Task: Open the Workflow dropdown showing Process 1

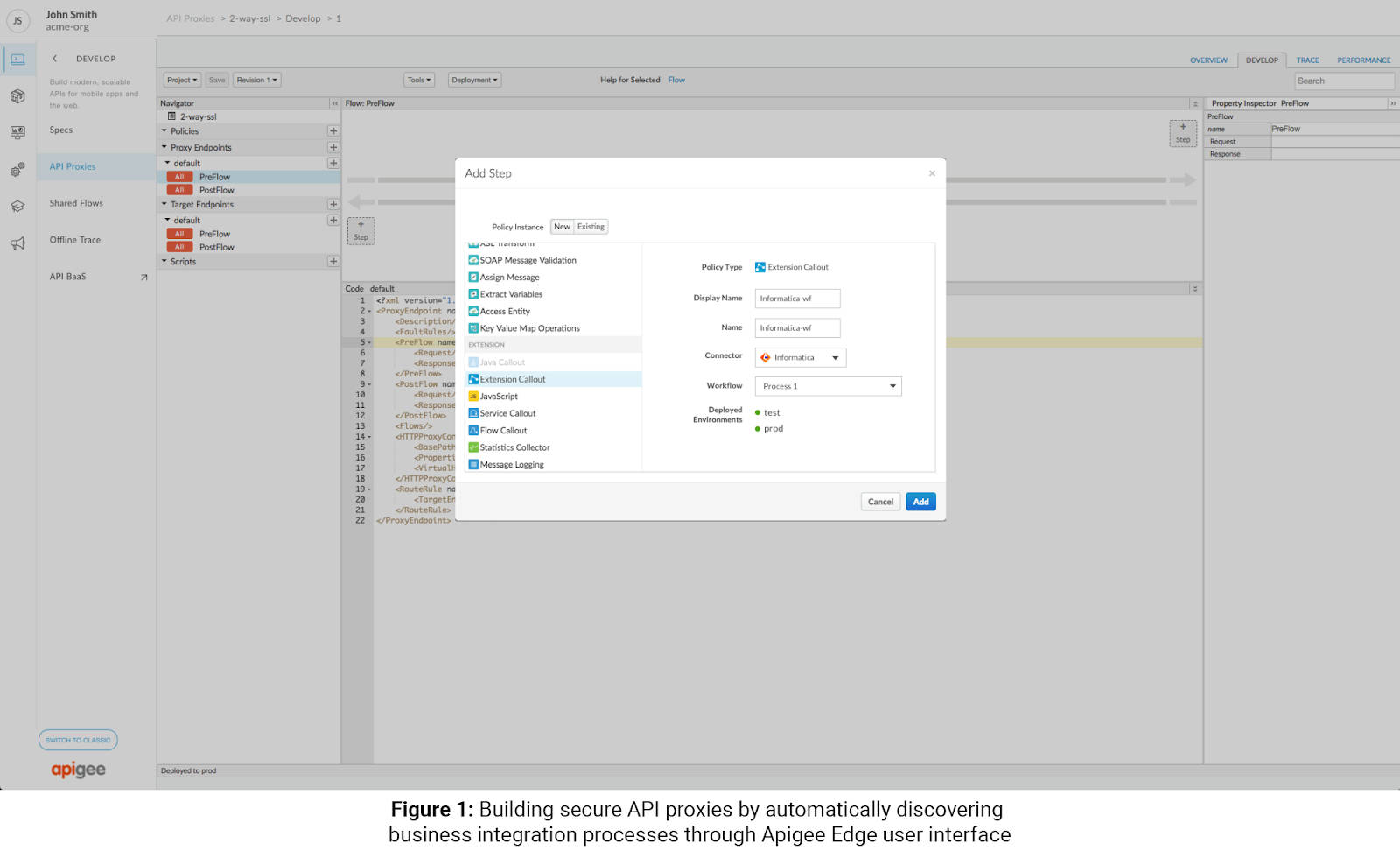Action: point(828,386)
